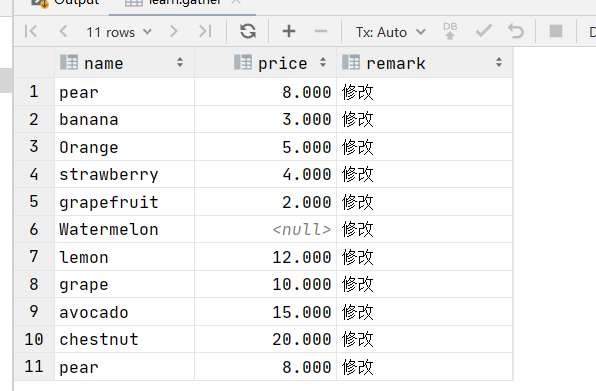This screenshot has width=596, height=391.
Task: Submit changes to the DB icon
Action: pyautogui.click(x=450, y=31)
